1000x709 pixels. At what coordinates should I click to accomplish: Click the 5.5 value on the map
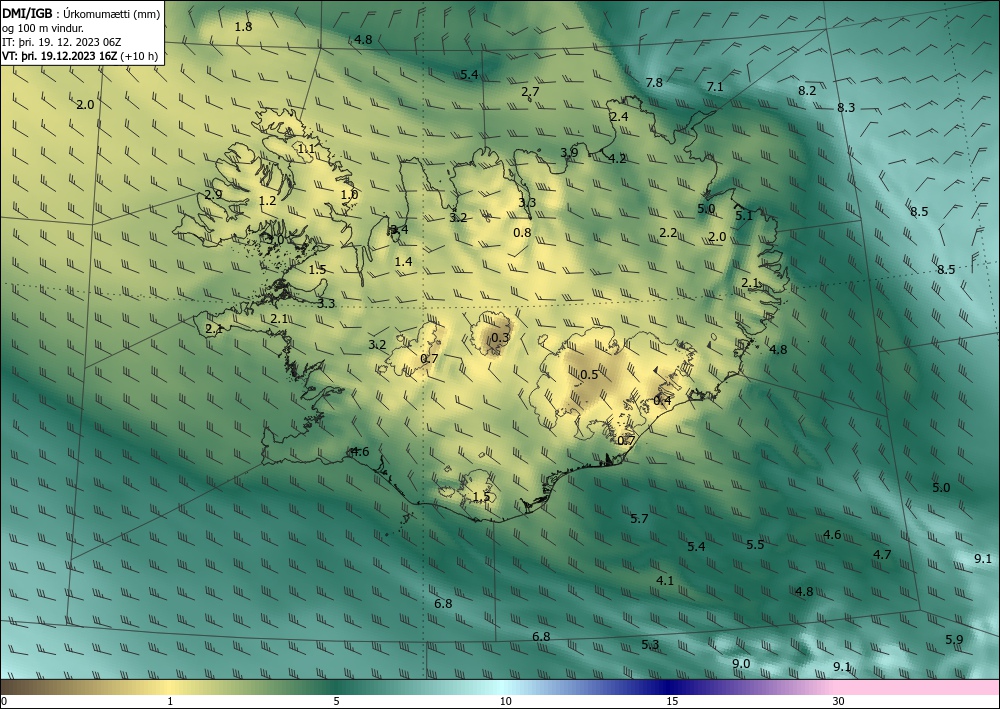coord(755,545)
